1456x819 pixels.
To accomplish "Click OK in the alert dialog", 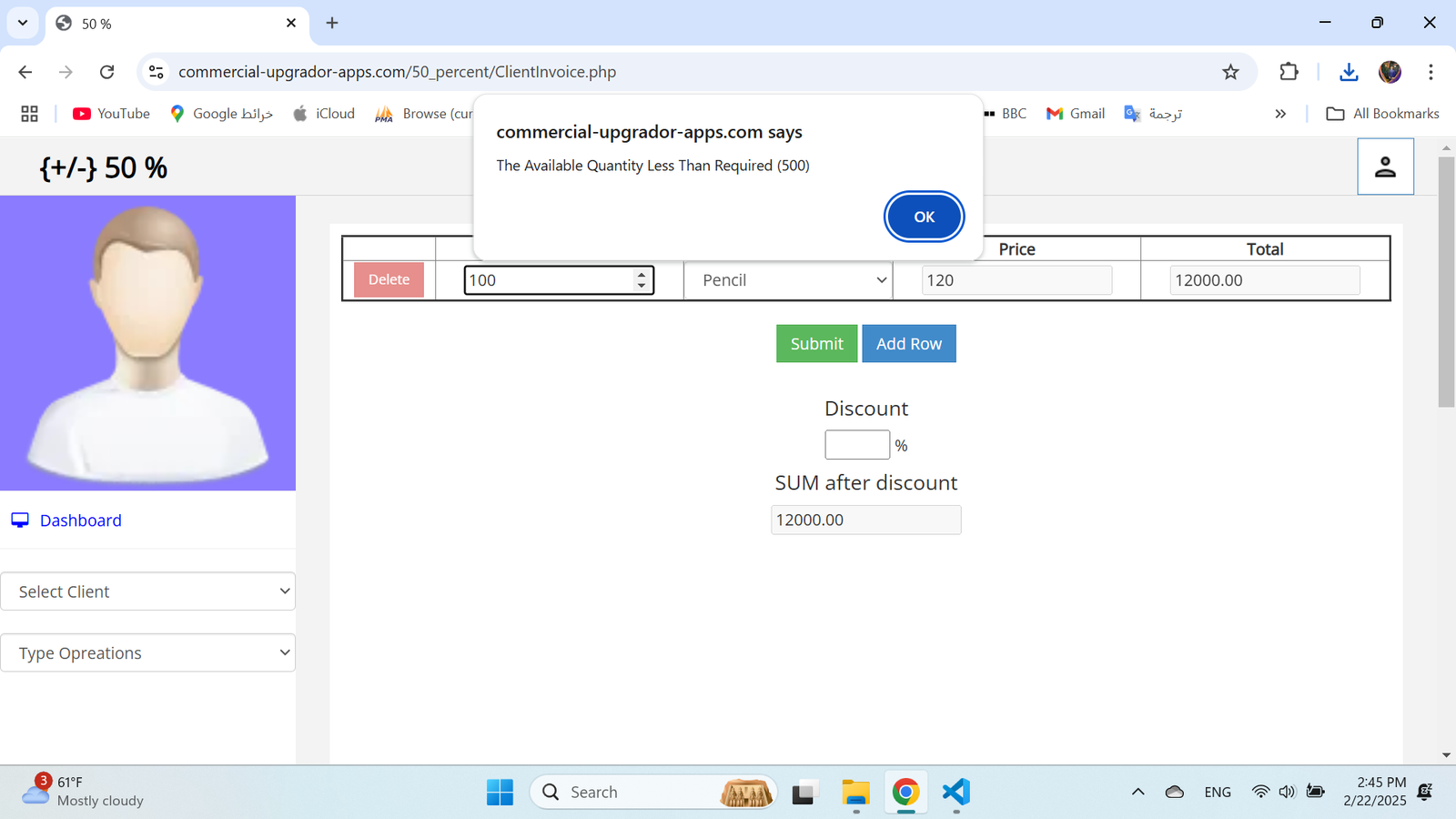I will (x=924, y=217).
